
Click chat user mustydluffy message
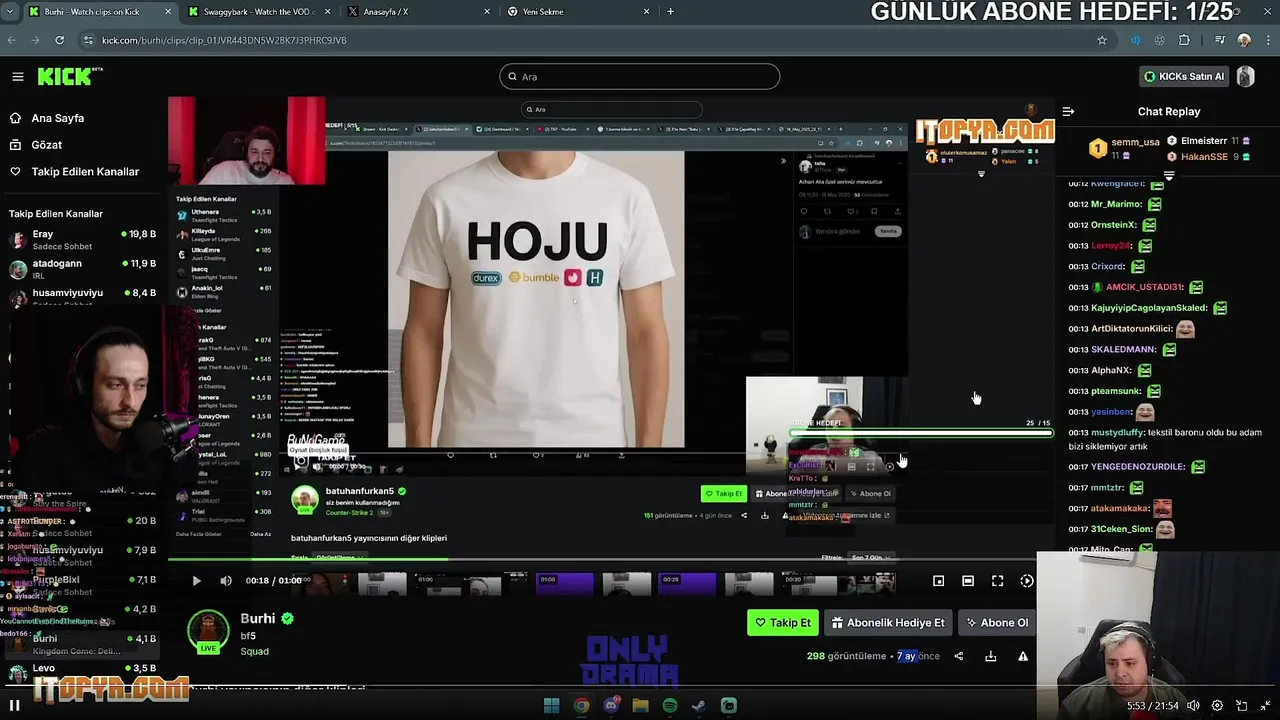pos(1165,439)
